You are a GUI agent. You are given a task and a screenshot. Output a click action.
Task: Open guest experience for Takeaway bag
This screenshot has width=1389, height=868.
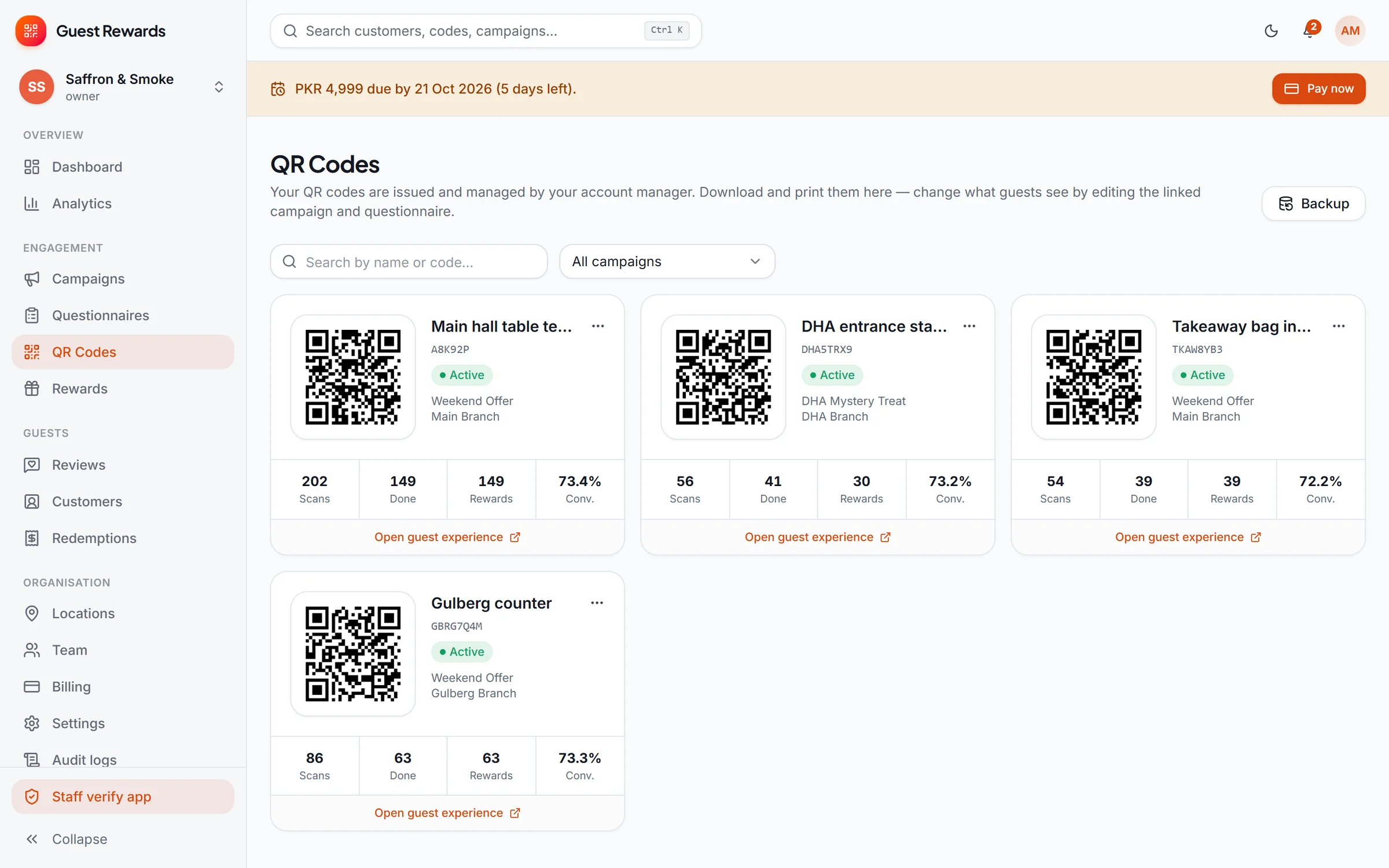coord(1188,537)
